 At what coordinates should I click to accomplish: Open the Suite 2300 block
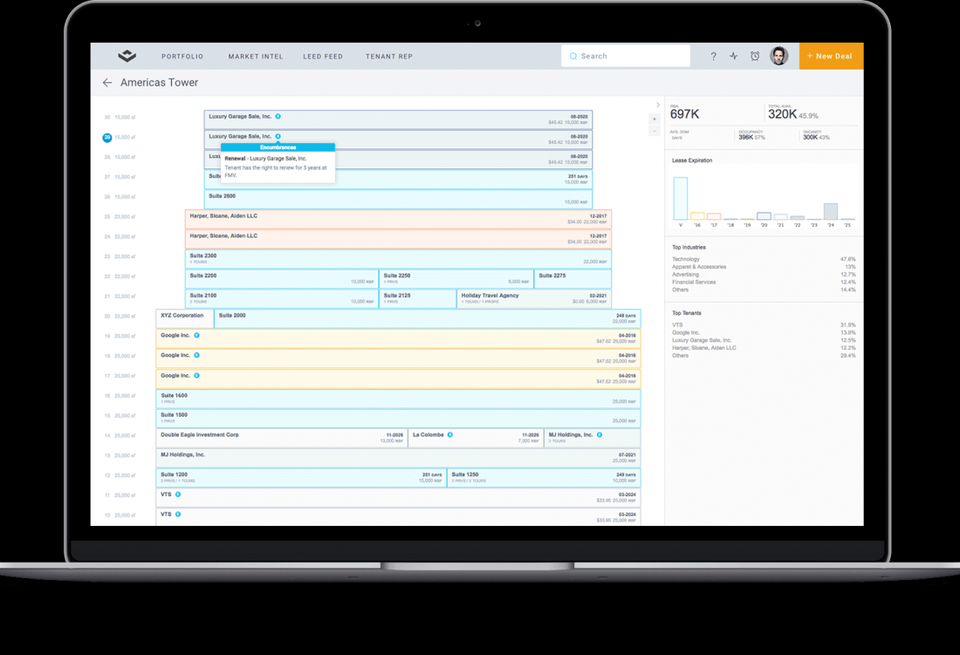coord(398,259)
